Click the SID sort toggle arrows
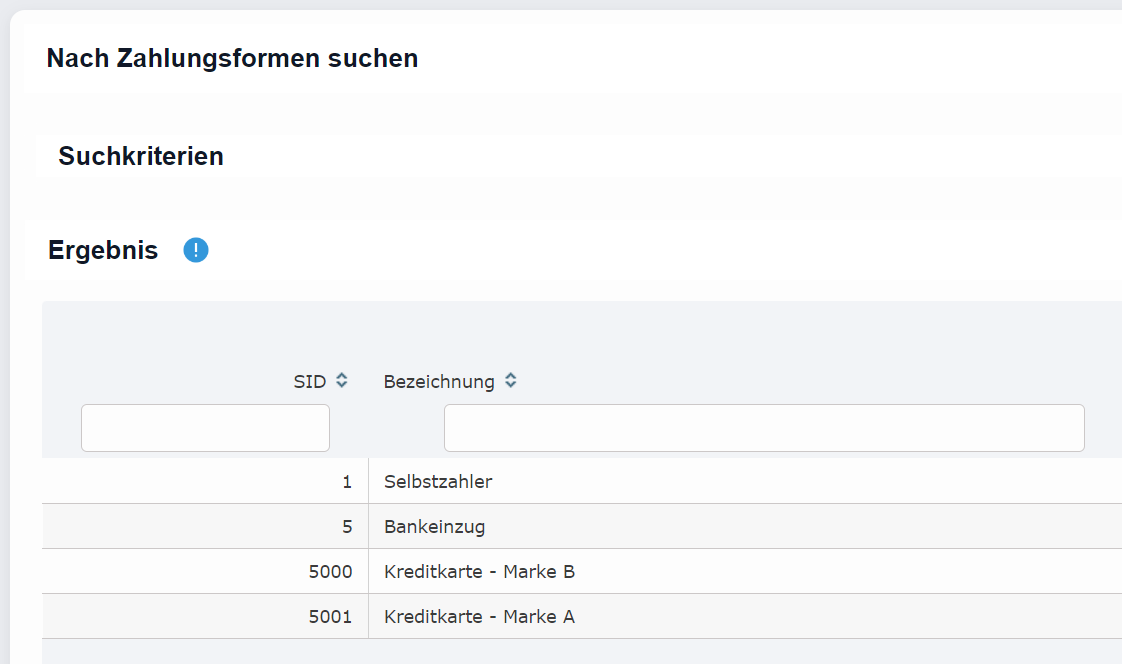This screenshot has height=664, width=1122. click(x=340, y=381)
